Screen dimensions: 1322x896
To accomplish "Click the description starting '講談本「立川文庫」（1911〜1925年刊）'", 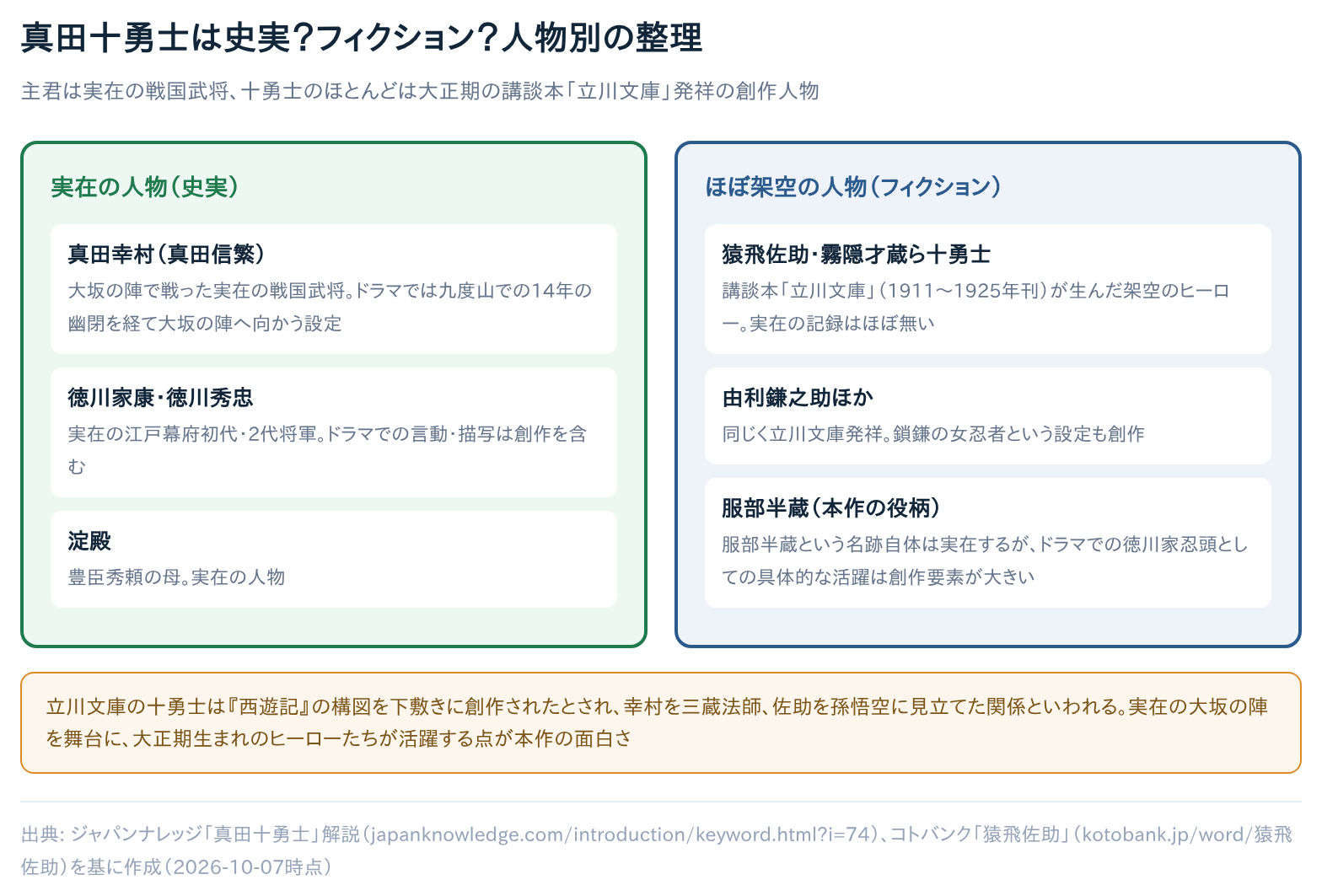I will [x=976, y=307].
